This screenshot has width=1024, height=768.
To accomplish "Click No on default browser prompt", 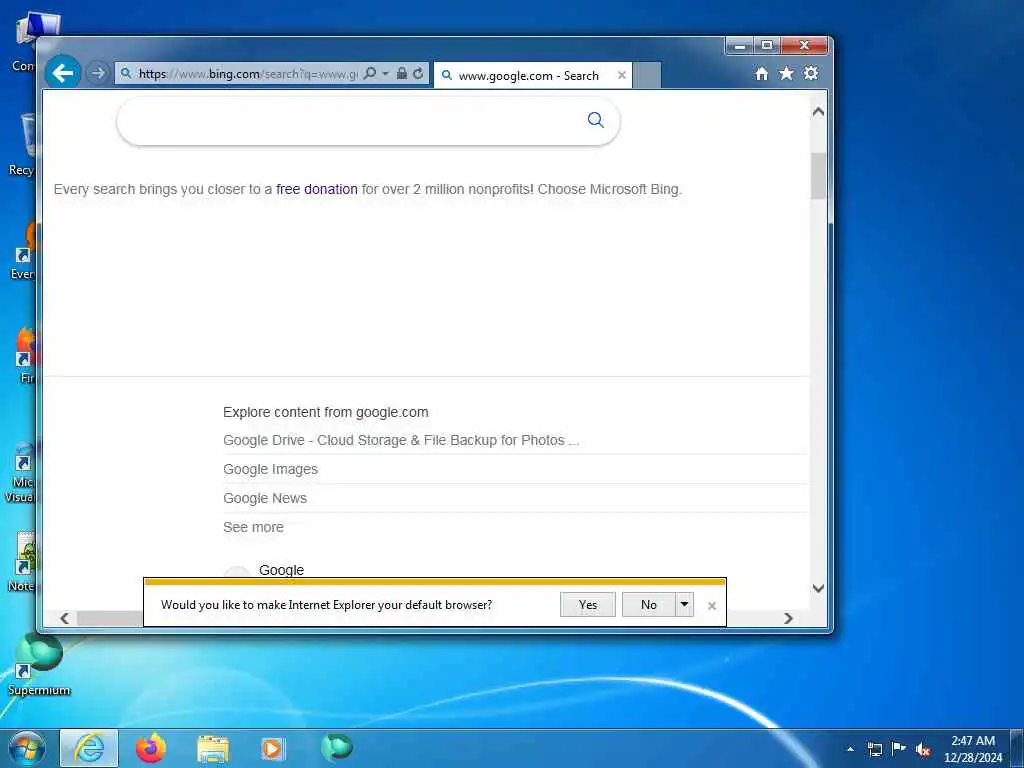I will [648, 605].
